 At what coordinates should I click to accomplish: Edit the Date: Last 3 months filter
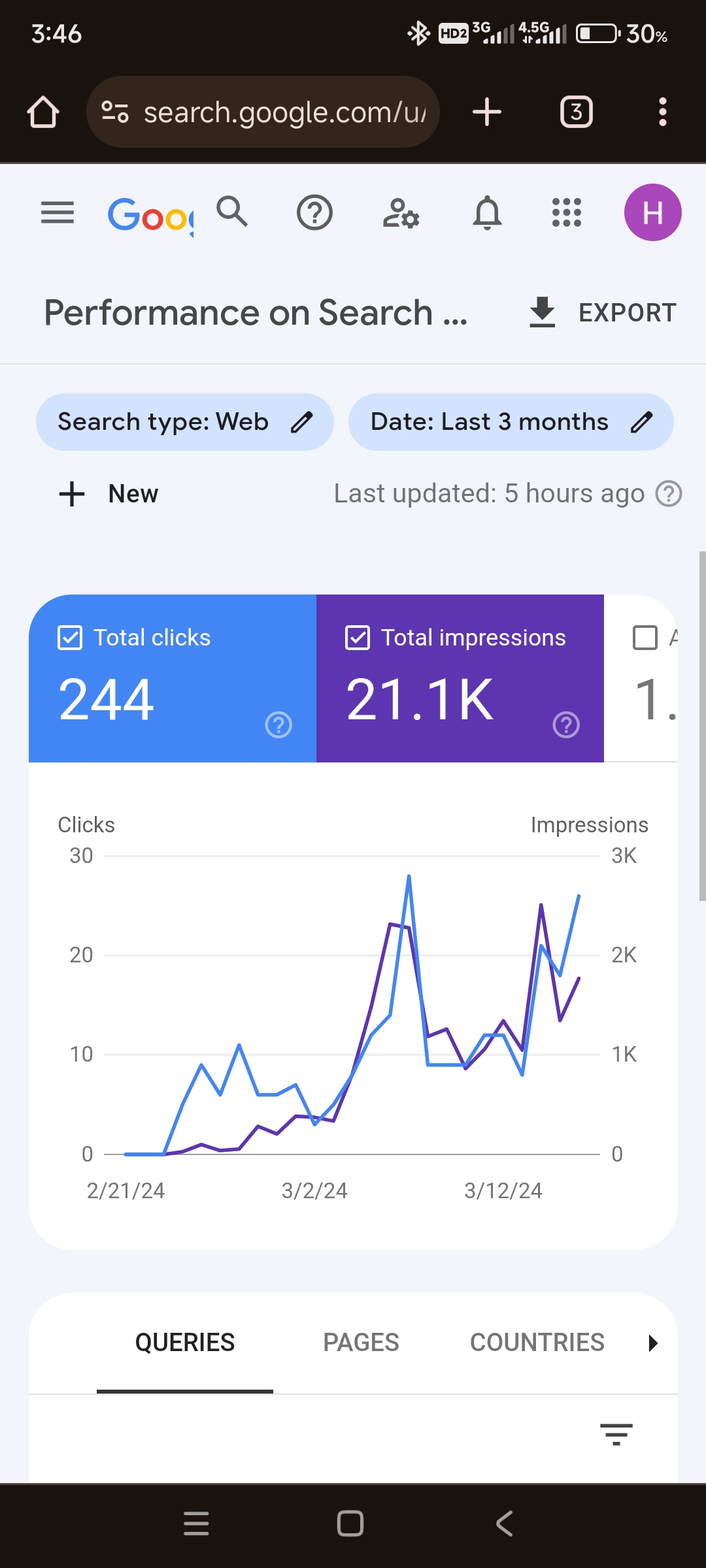(x=511, y=422)
